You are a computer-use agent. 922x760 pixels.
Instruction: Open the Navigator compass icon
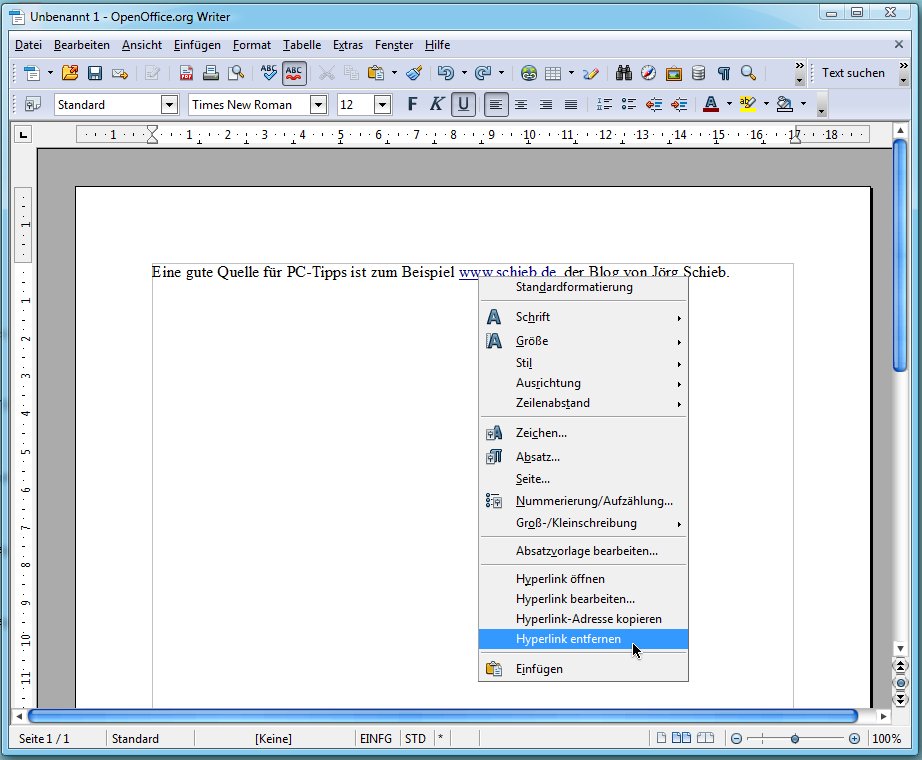pyautogui.click(x=649, y=73)
